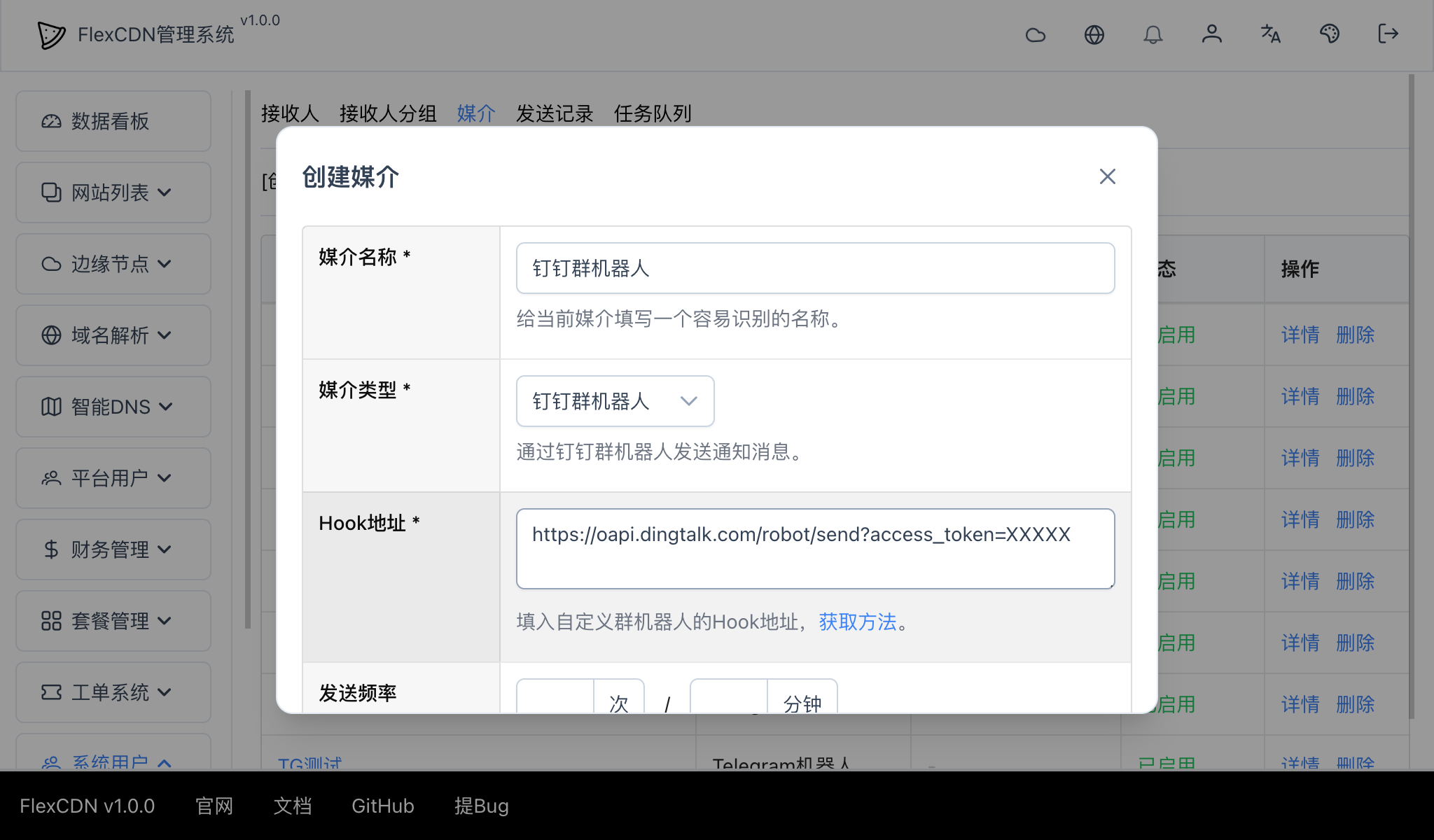Screen dimensions: 1434x840
Task: Click the green 启用 status in first row
Action: click(1178, 335)
